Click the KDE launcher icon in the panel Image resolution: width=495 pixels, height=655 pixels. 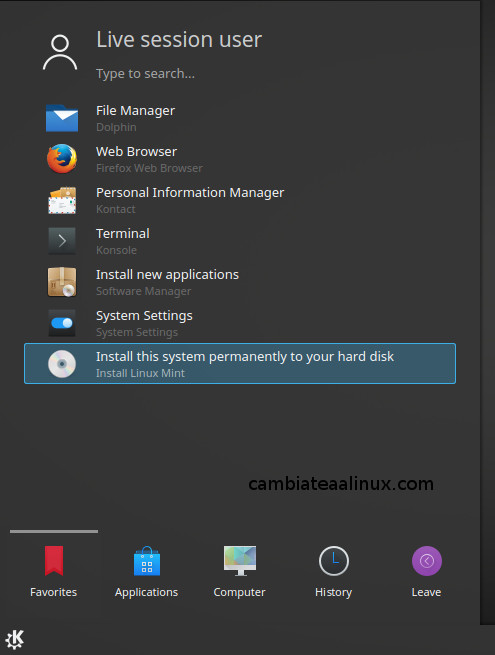[x=15, y=640]
